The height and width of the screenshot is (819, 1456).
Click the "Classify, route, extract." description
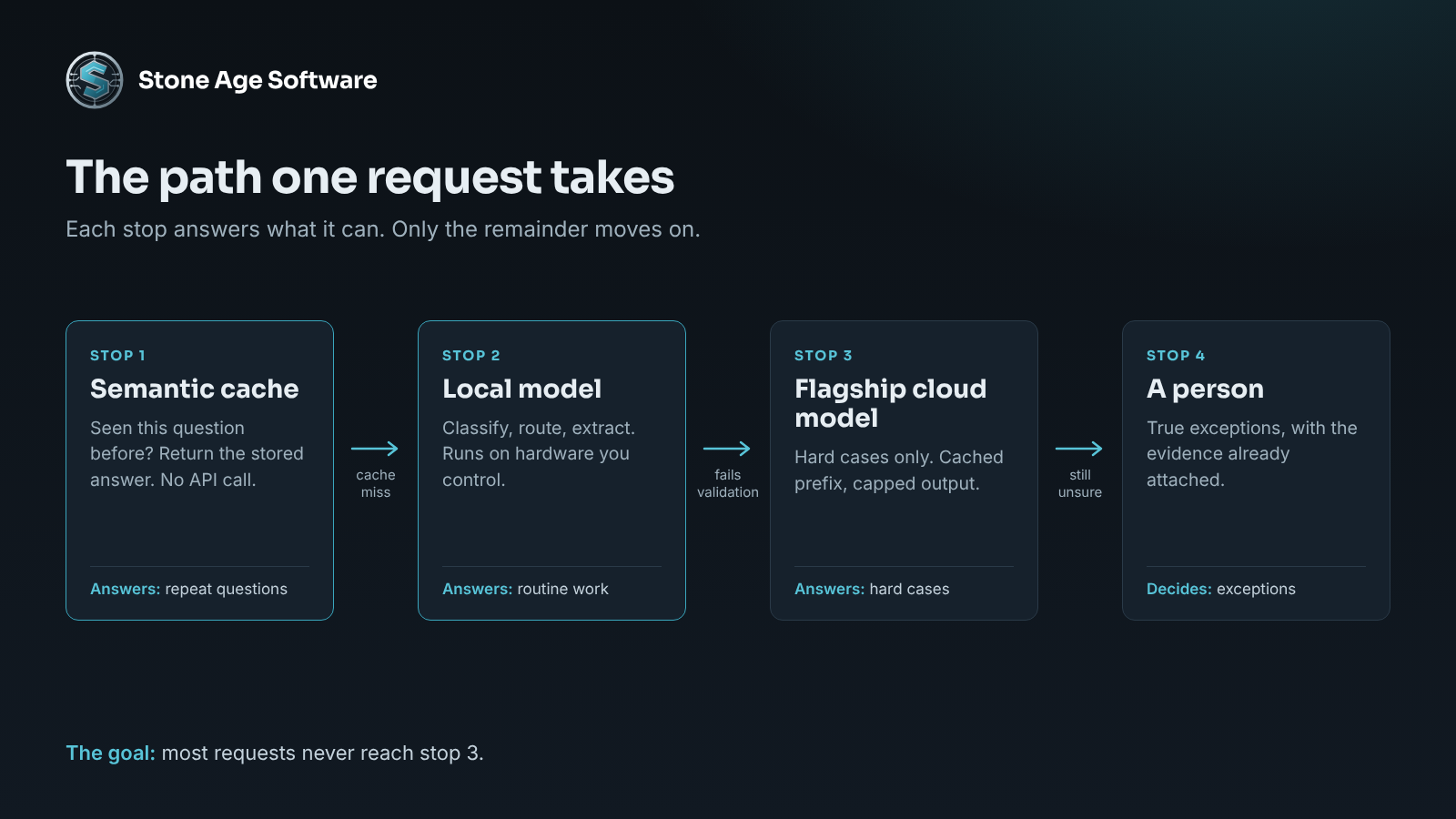pyautogui.click(x=539, y=453)
